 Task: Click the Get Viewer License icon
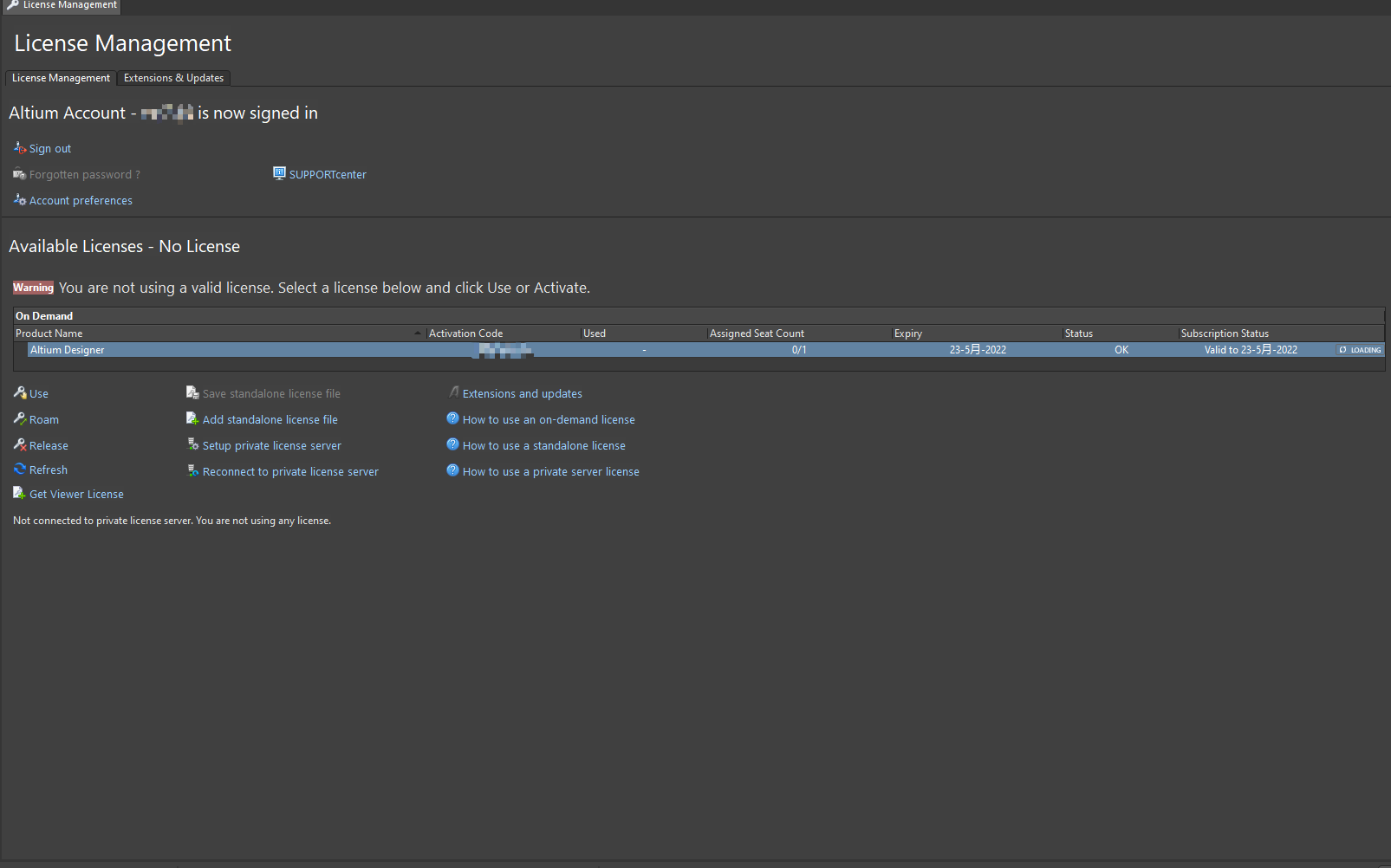(x=19, y=494)
